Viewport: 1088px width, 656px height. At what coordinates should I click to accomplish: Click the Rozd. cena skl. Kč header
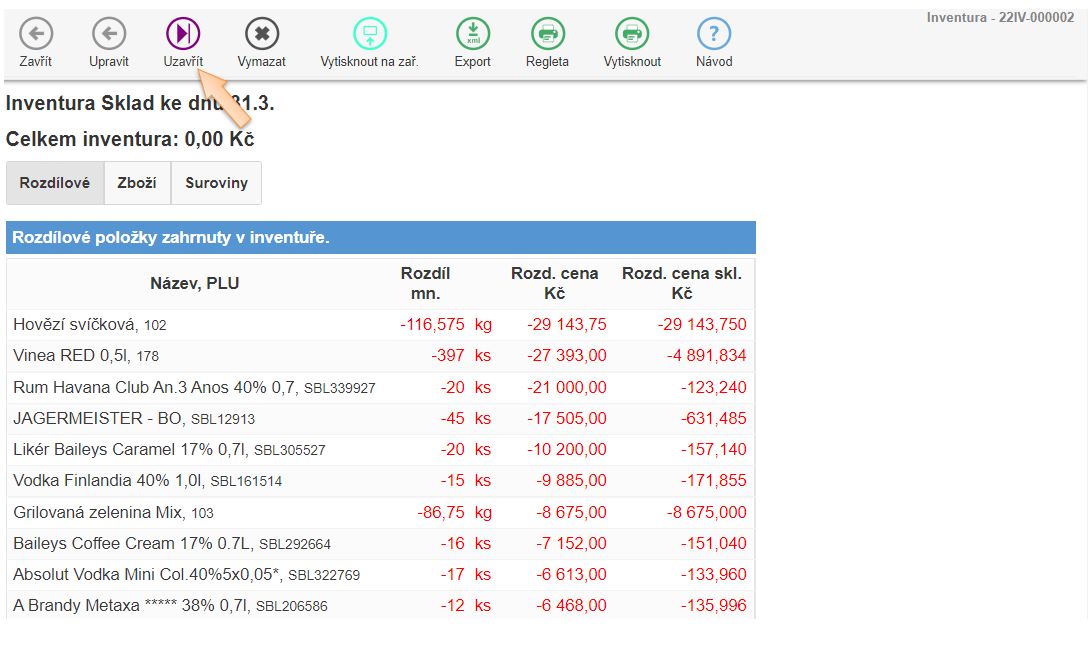[681, 284]
